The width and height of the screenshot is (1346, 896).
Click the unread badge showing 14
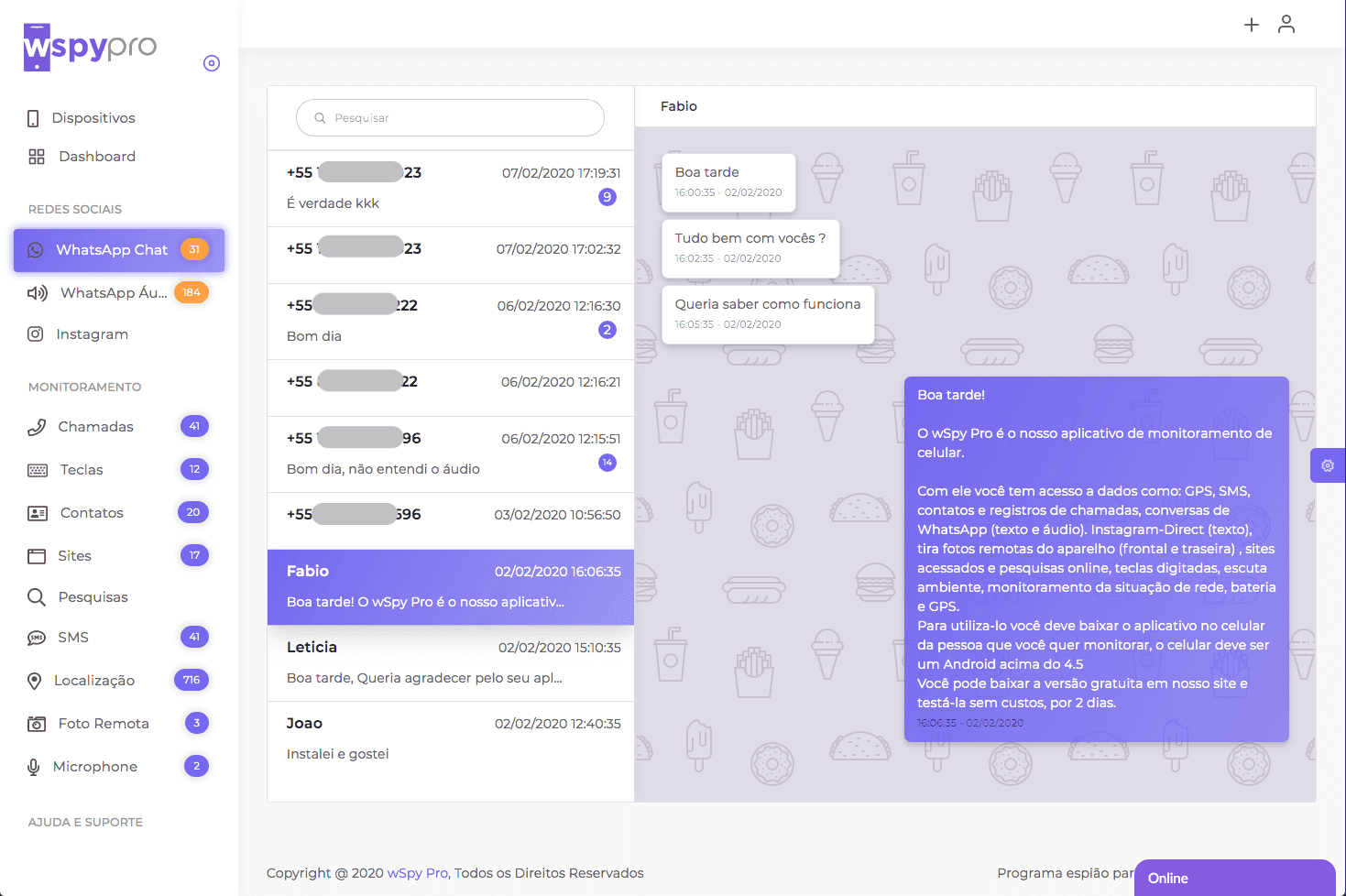tap(607, 463)
